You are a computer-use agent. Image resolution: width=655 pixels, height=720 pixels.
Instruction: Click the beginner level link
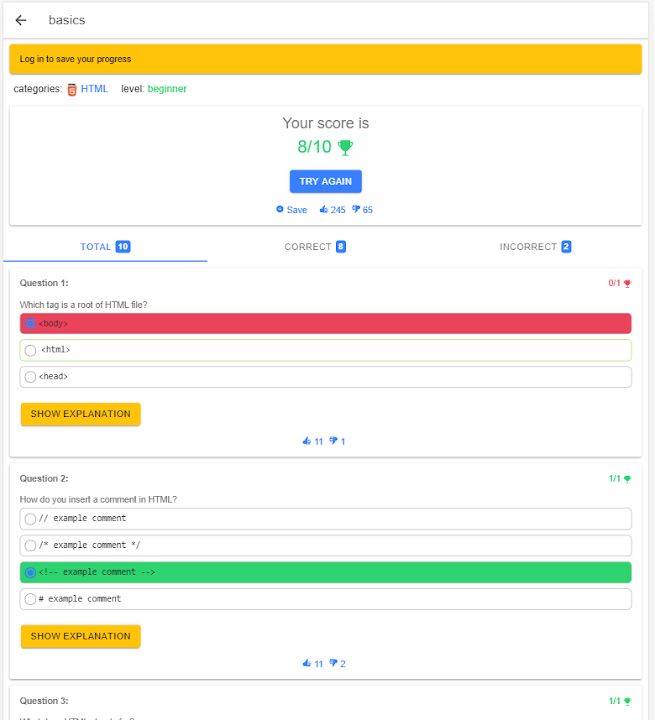[167, 89]
